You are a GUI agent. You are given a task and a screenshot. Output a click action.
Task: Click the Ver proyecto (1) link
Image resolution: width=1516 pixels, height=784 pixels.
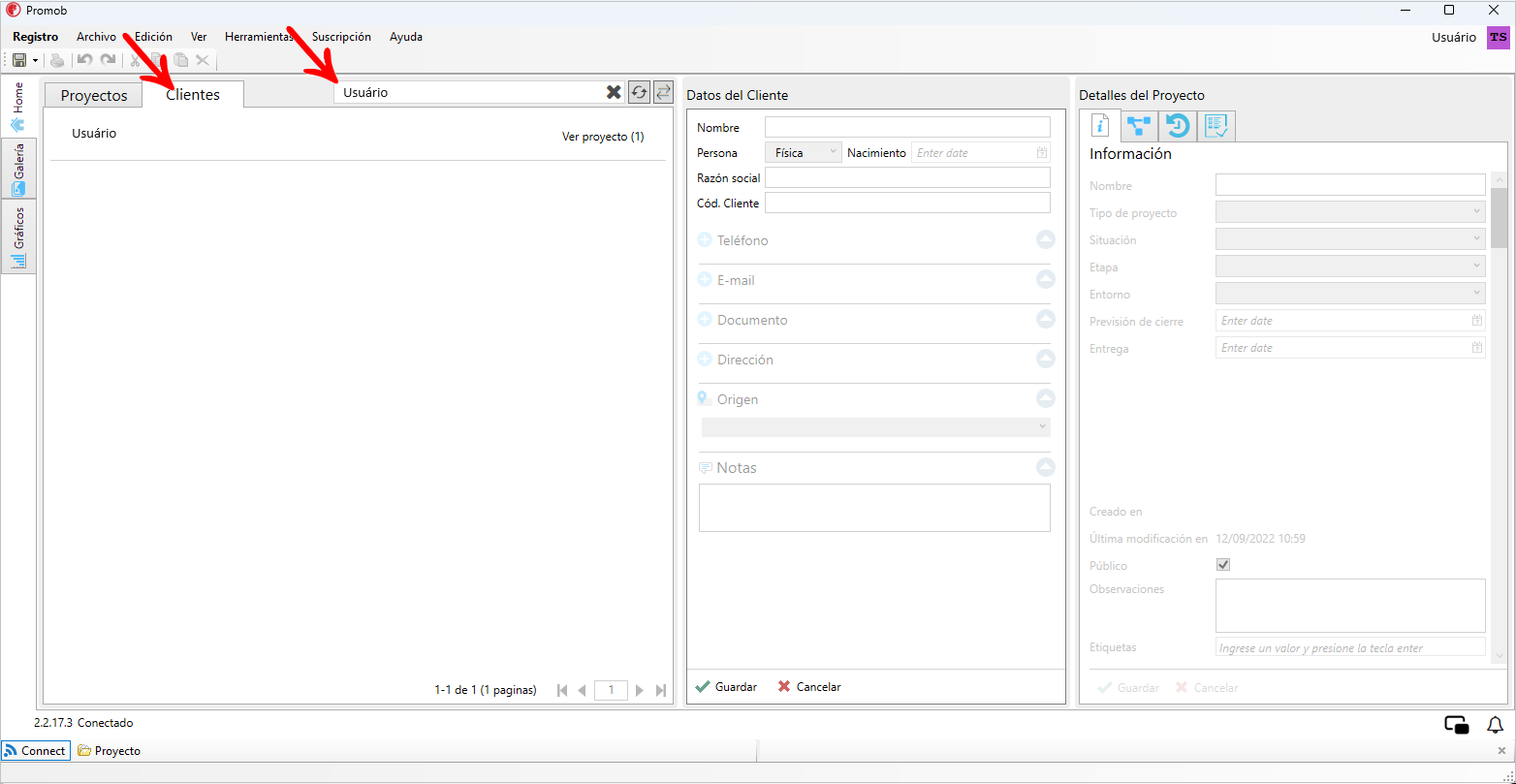[x=603, y=137]
